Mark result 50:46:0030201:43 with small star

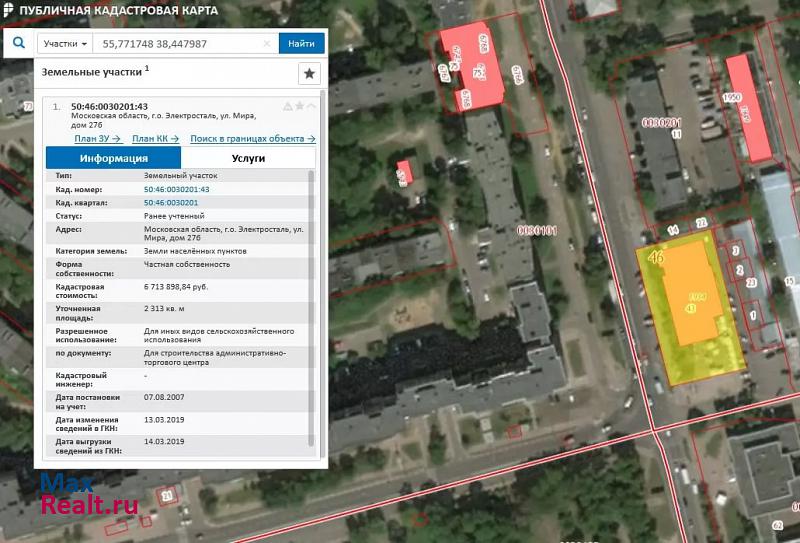pos(299,106)
